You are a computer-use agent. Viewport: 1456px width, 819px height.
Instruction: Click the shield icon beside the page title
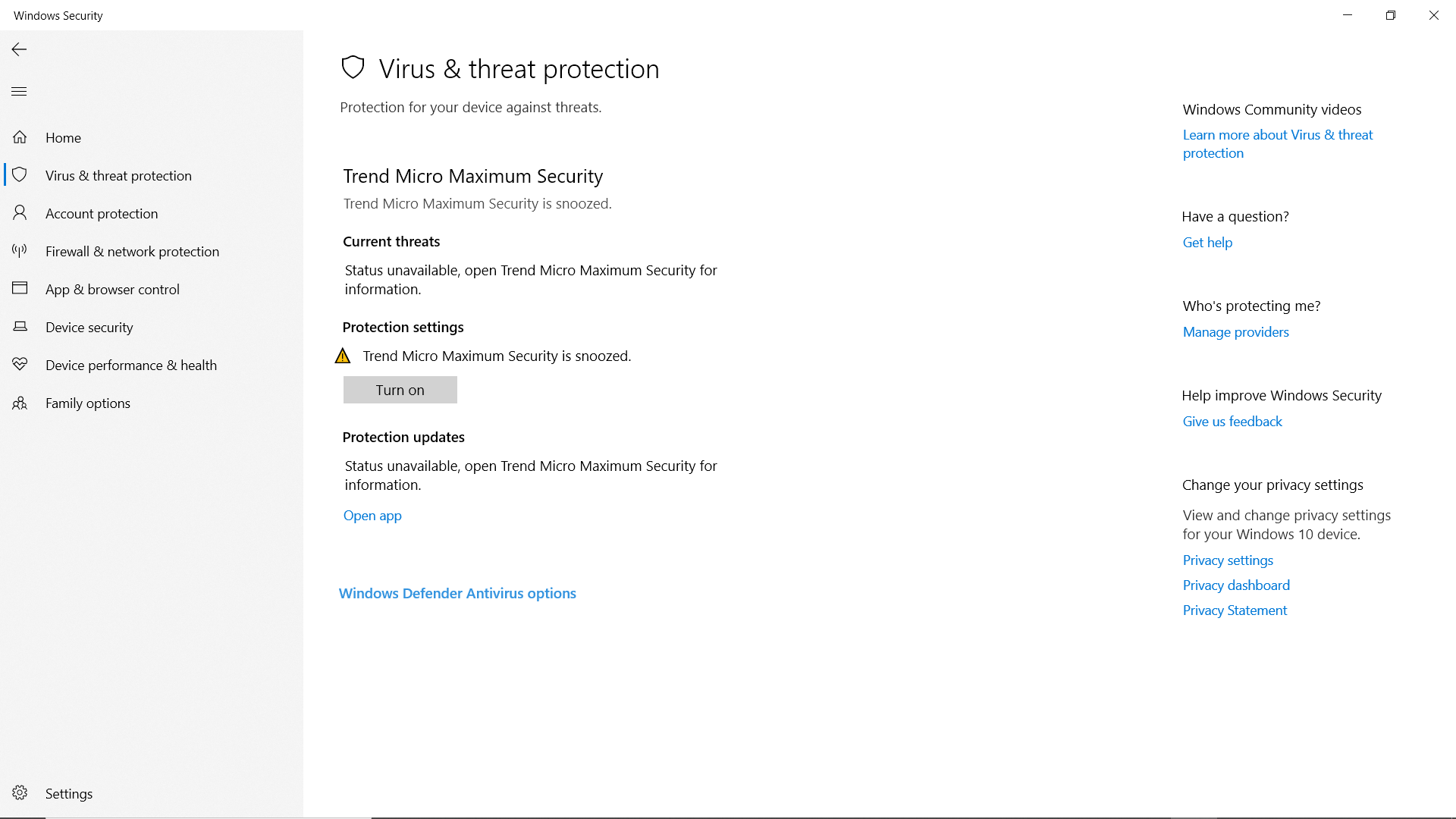[353, 67]
